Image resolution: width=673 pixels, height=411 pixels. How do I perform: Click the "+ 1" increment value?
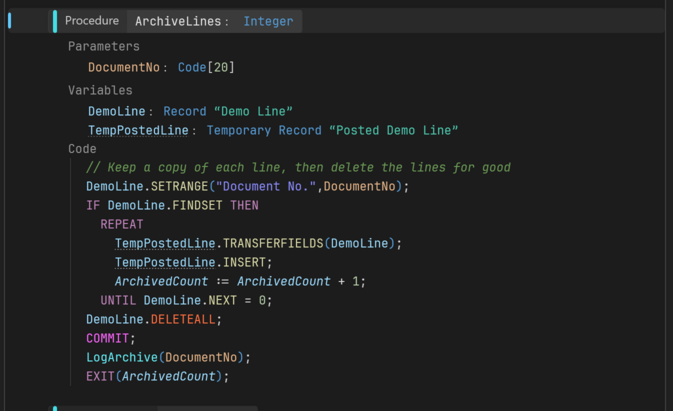(349, 281)
